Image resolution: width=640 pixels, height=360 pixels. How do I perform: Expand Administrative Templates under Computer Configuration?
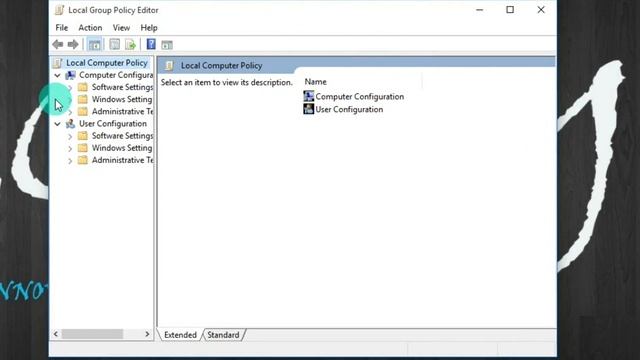pyautogui.click(x=70, y=112)
